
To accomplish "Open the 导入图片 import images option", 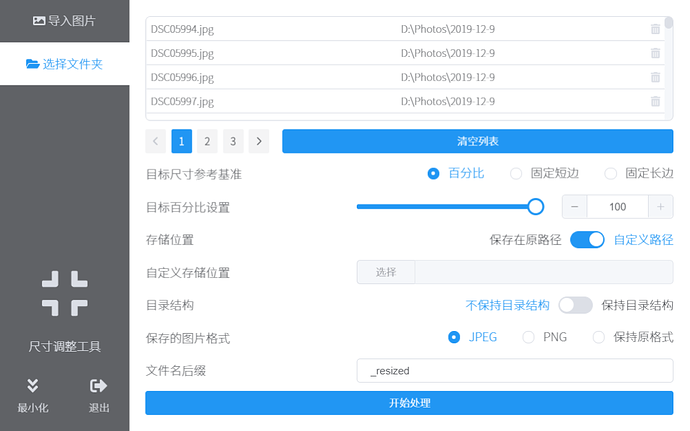I will (x=65, y=20).
